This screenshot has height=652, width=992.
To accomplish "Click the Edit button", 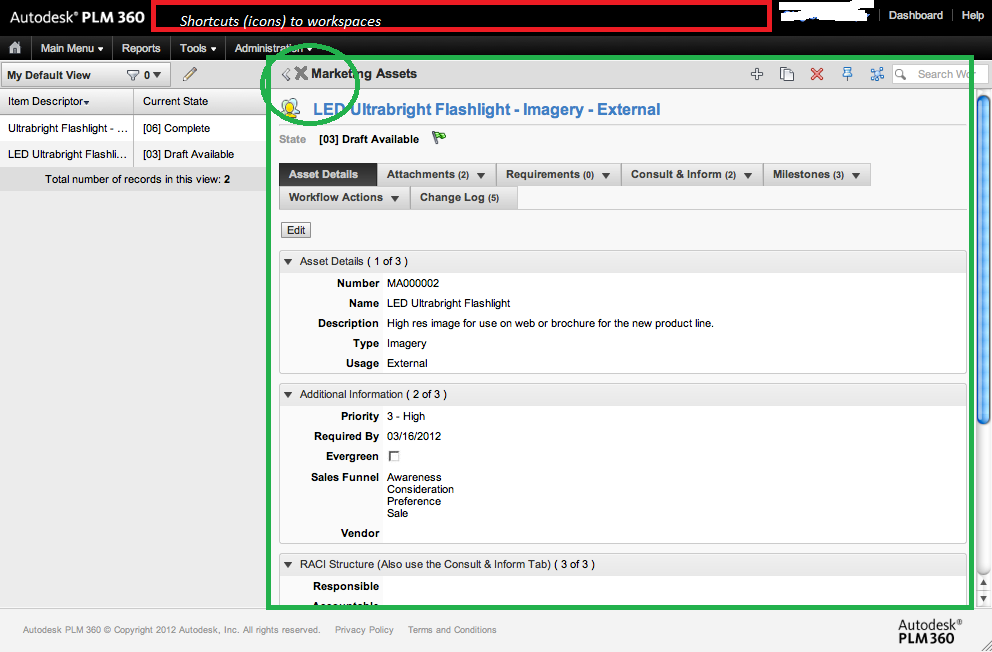I will coord(296,230).
